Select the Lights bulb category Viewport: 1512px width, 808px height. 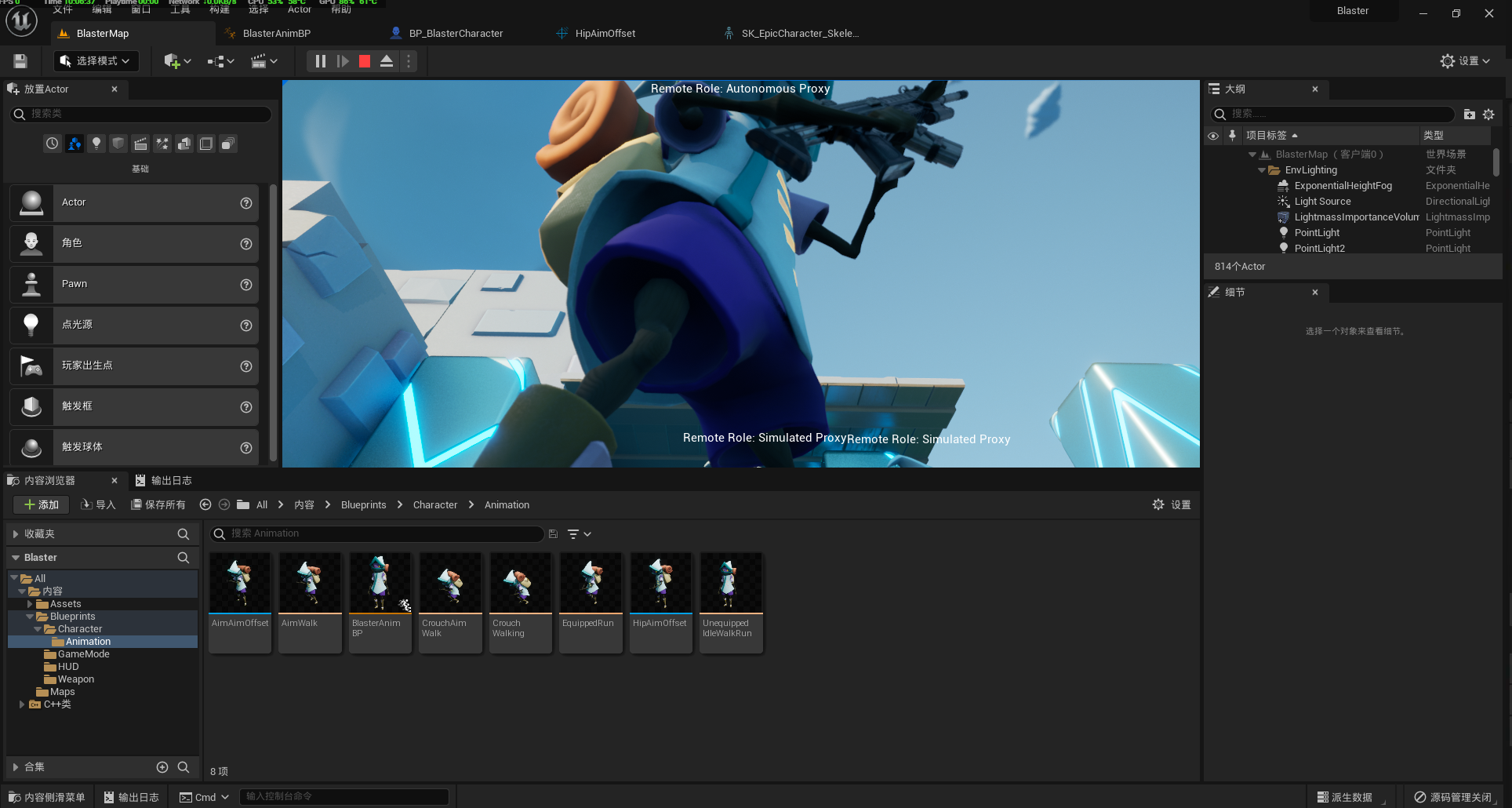click(96, 144)
